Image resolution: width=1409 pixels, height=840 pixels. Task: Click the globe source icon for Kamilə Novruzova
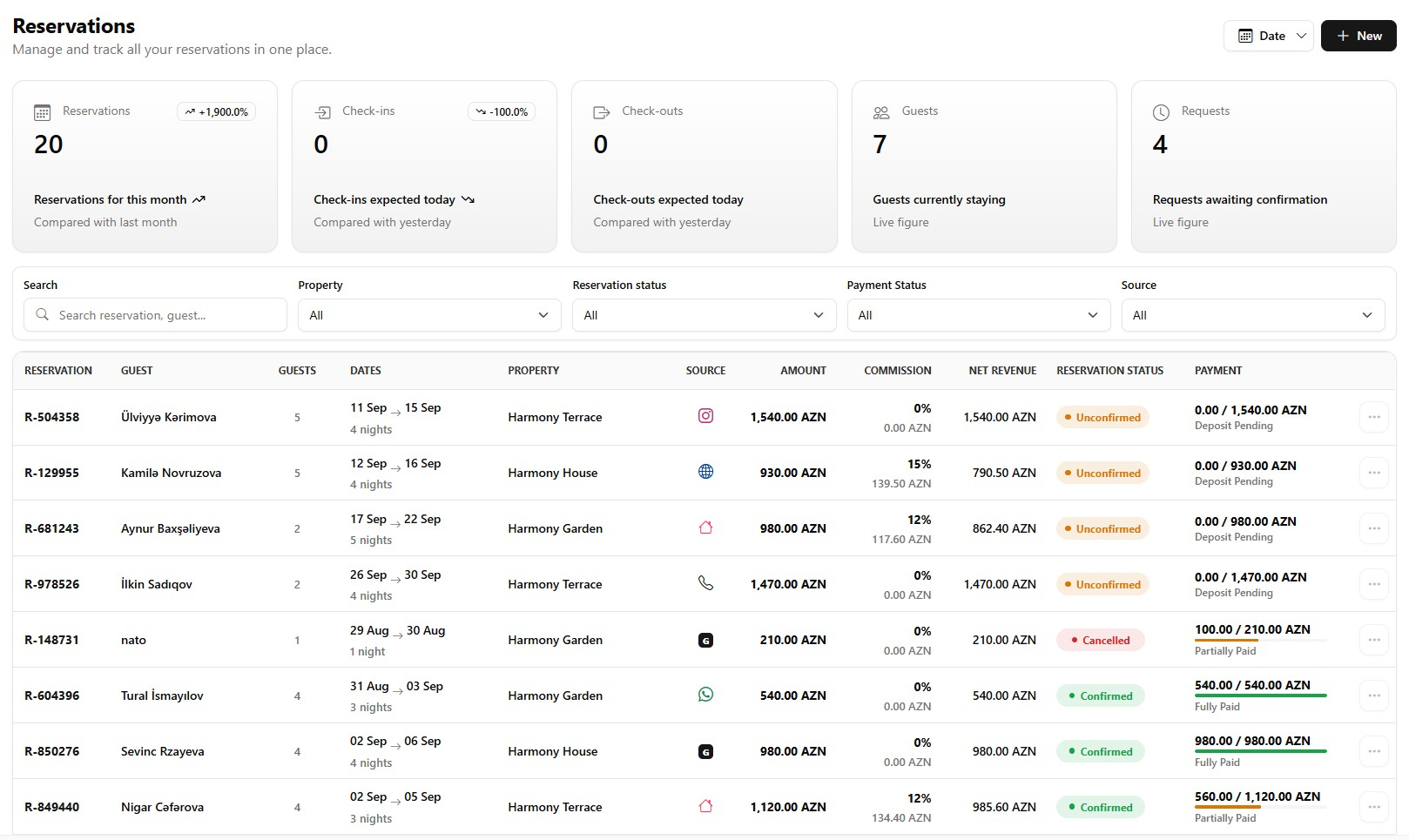[705, 472]
